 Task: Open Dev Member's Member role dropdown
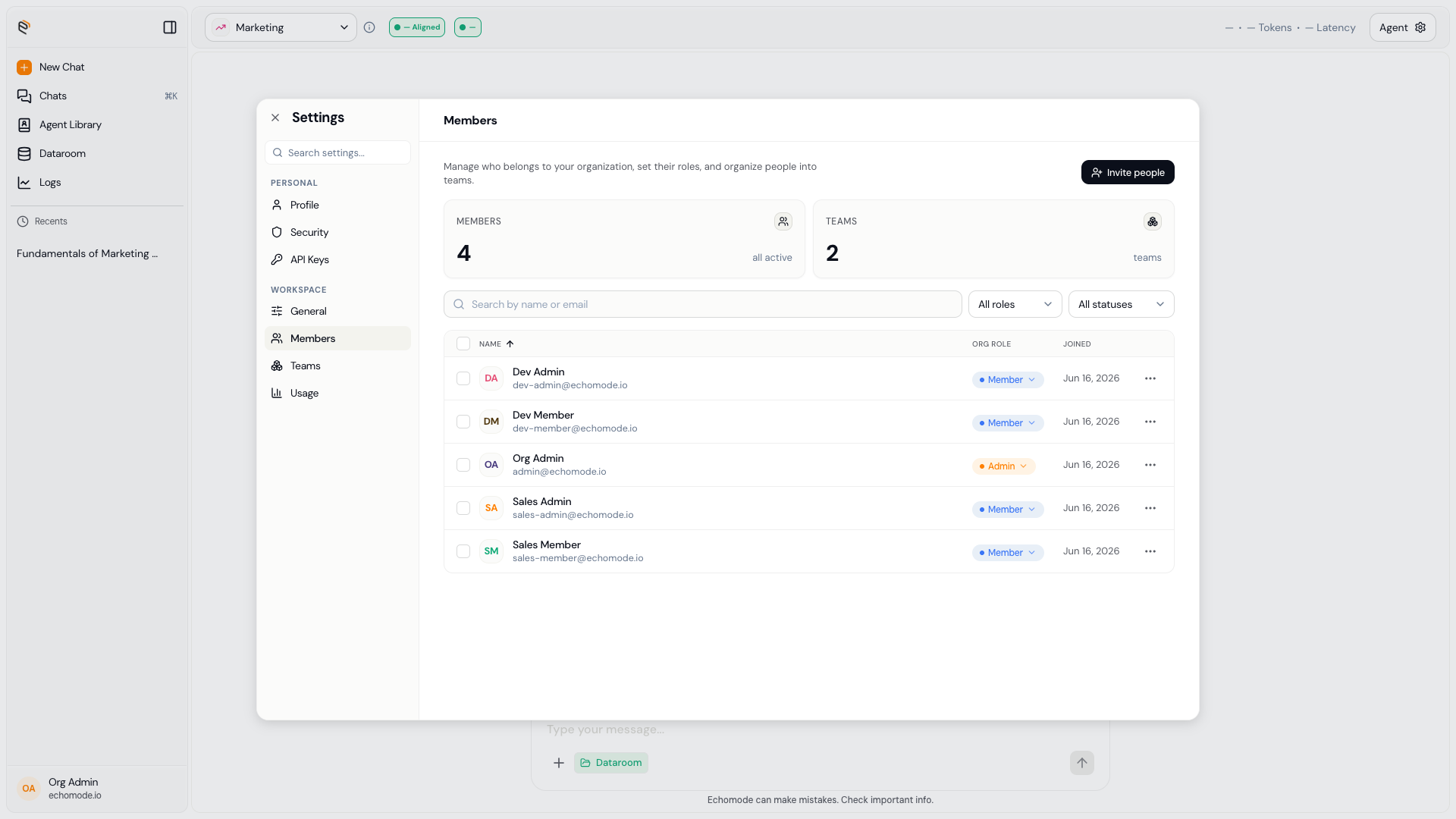click(x=1008, y=423)
